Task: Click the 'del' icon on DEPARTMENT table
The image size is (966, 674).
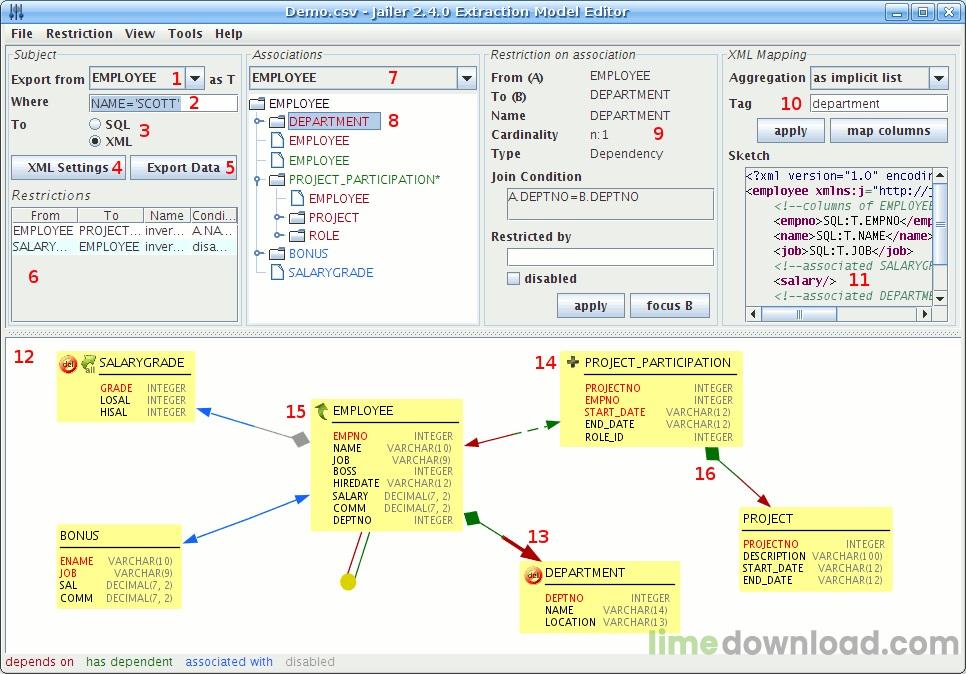Action: 533,575
